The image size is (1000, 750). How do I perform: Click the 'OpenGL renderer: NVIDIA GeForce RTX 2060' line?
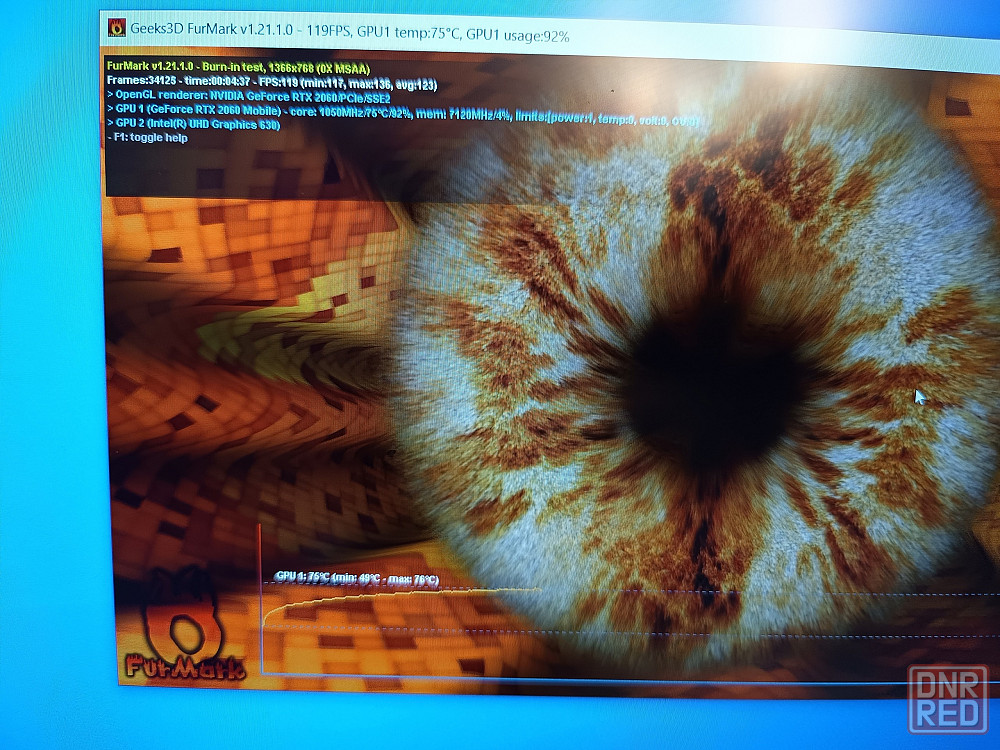point(248,98)
